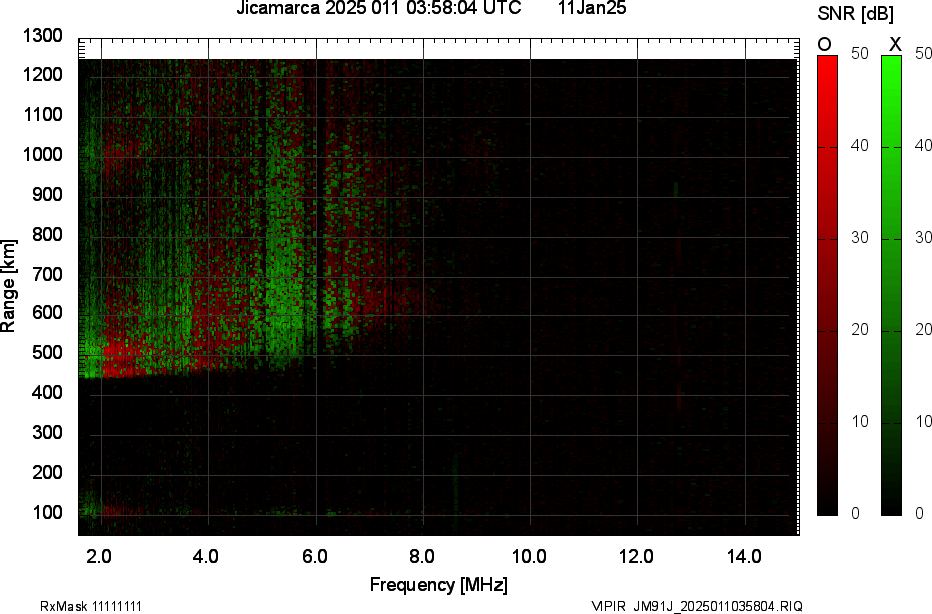Click the 1100 range tick label
The height and width of the screenshot is (614, 932).
[x=42, y=115]
